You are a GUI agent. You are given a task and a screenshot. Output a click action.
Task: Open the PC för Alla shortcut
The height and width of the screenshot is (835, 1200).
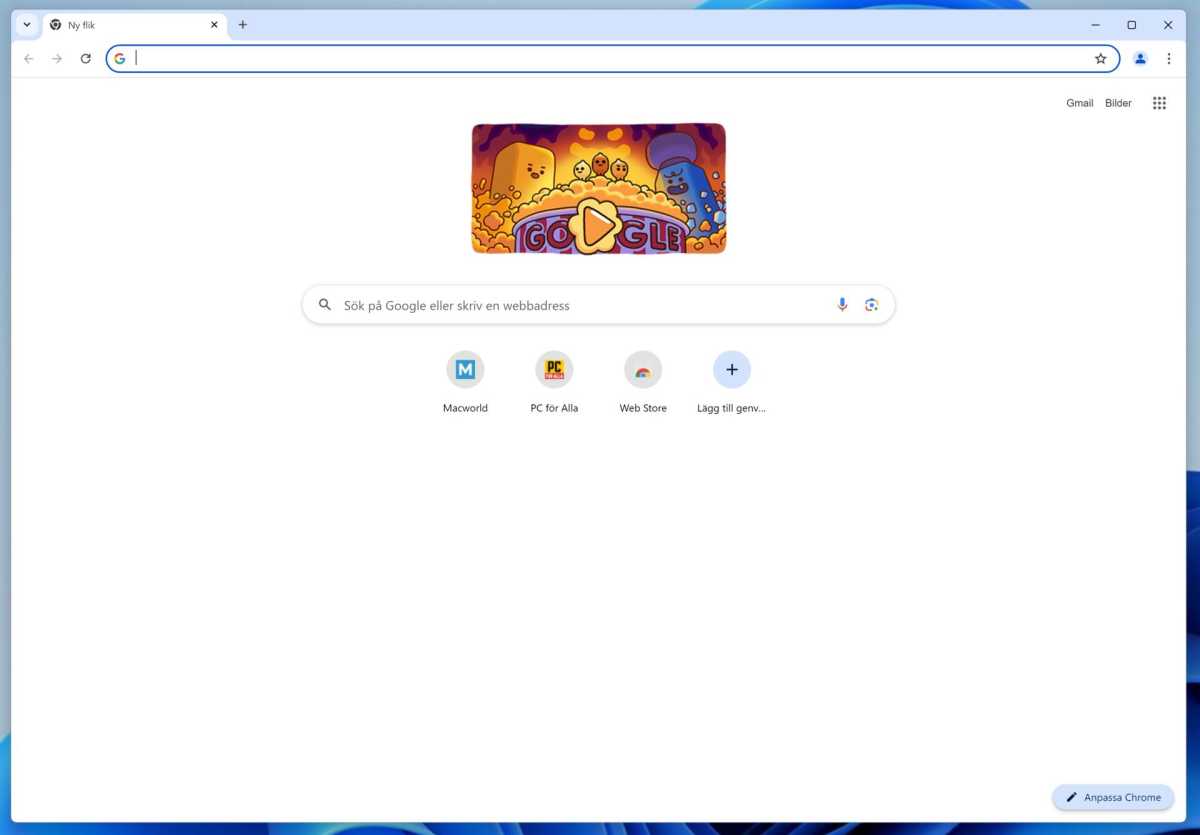554,371
